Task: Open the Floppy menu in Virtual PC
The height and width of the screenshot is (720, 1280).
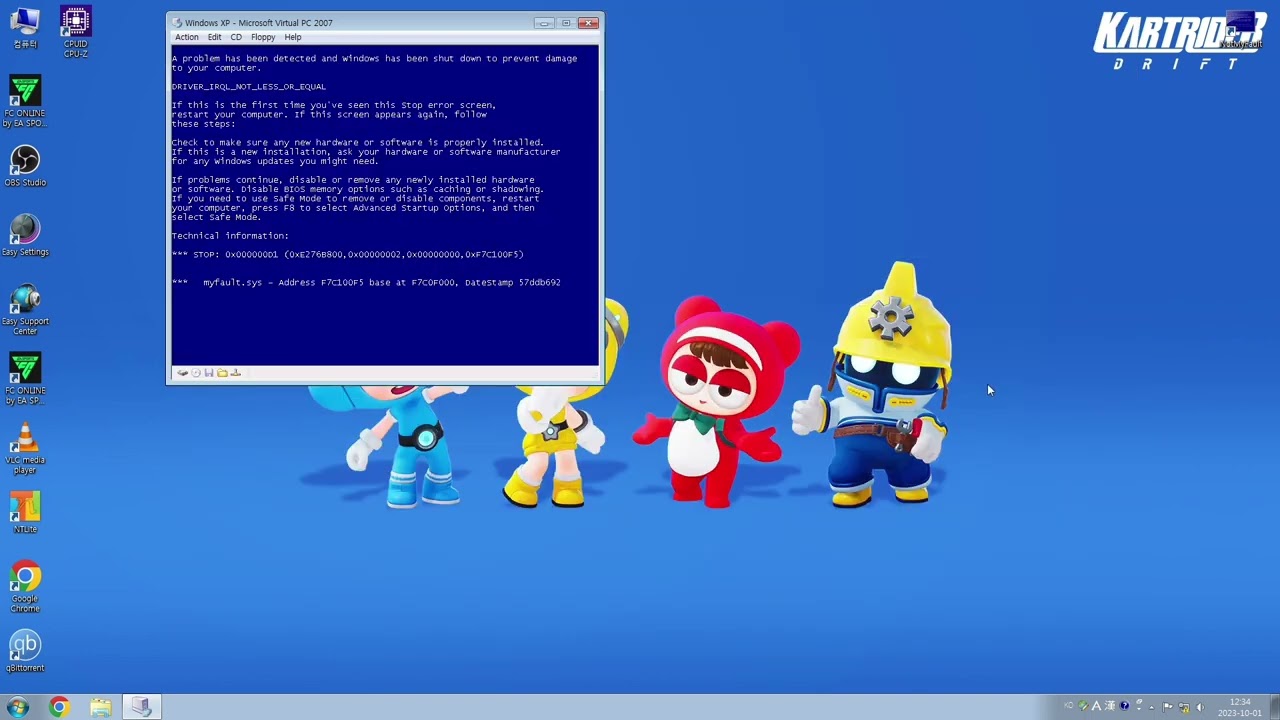Action: 263,37
